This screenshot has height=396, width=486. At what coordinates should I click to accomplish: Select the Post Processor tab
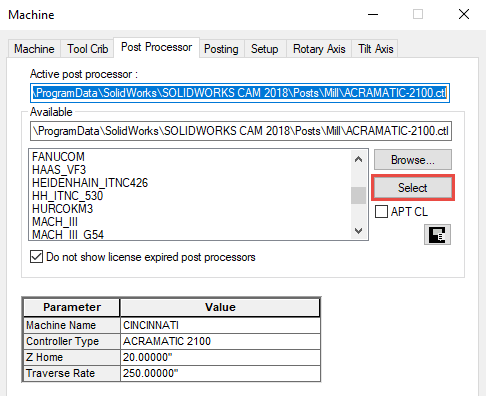(156, 47)
